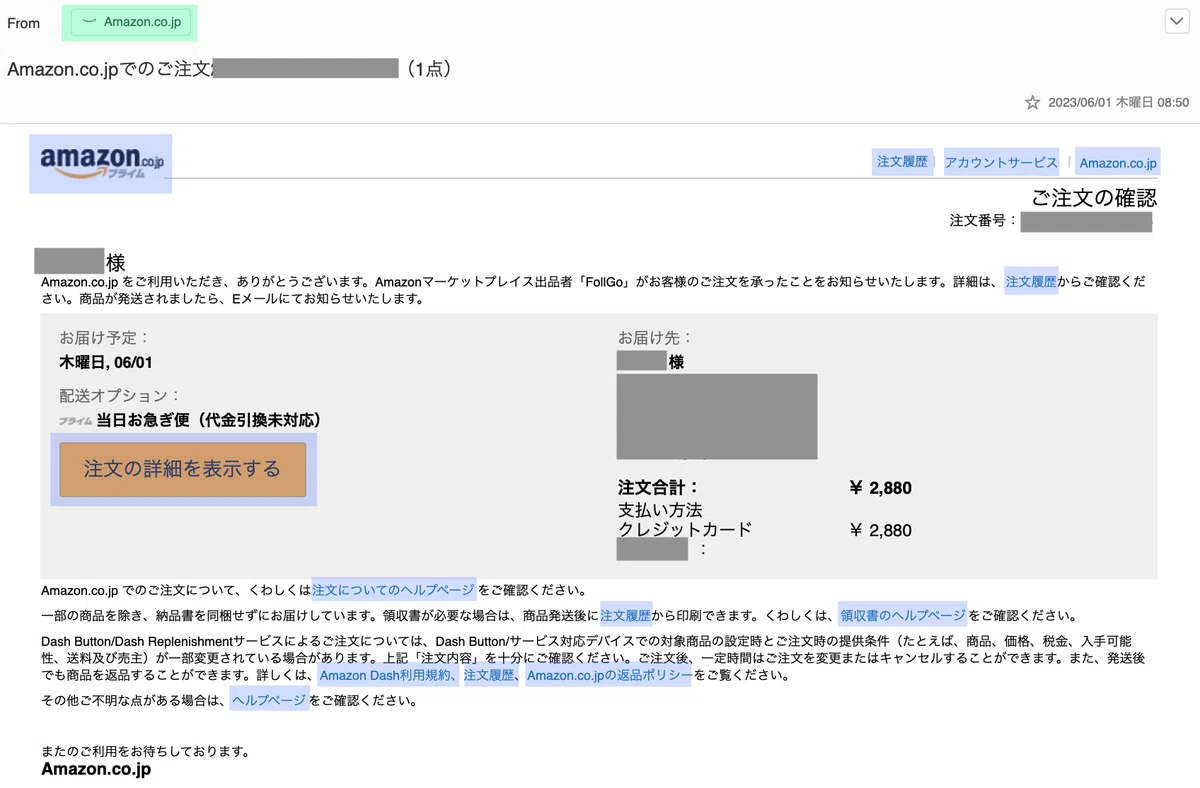The width and height of the screenshot is (1200, 788).
Task: Click the クレジットカード payment label
Action: [685, 530]
